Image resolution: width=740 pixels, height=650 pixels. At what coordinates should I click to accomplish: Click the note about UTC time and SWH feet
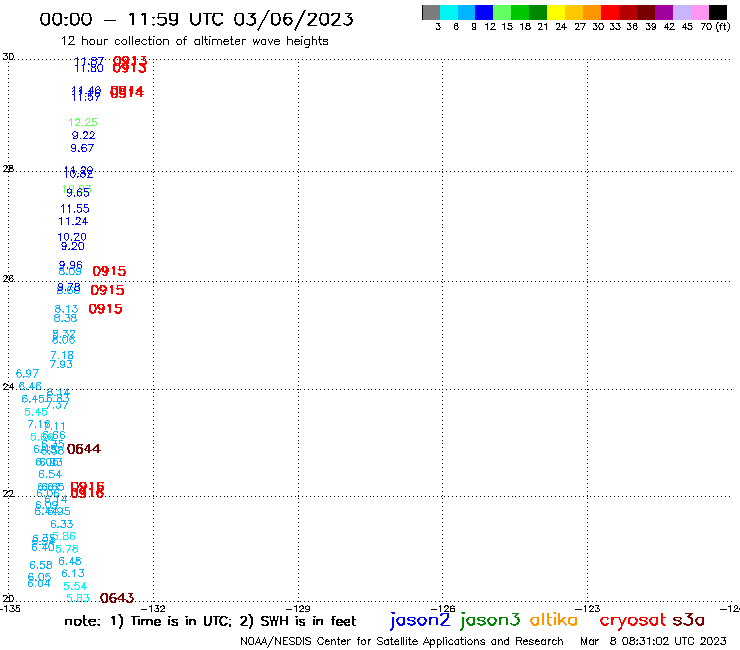point(210,621)
